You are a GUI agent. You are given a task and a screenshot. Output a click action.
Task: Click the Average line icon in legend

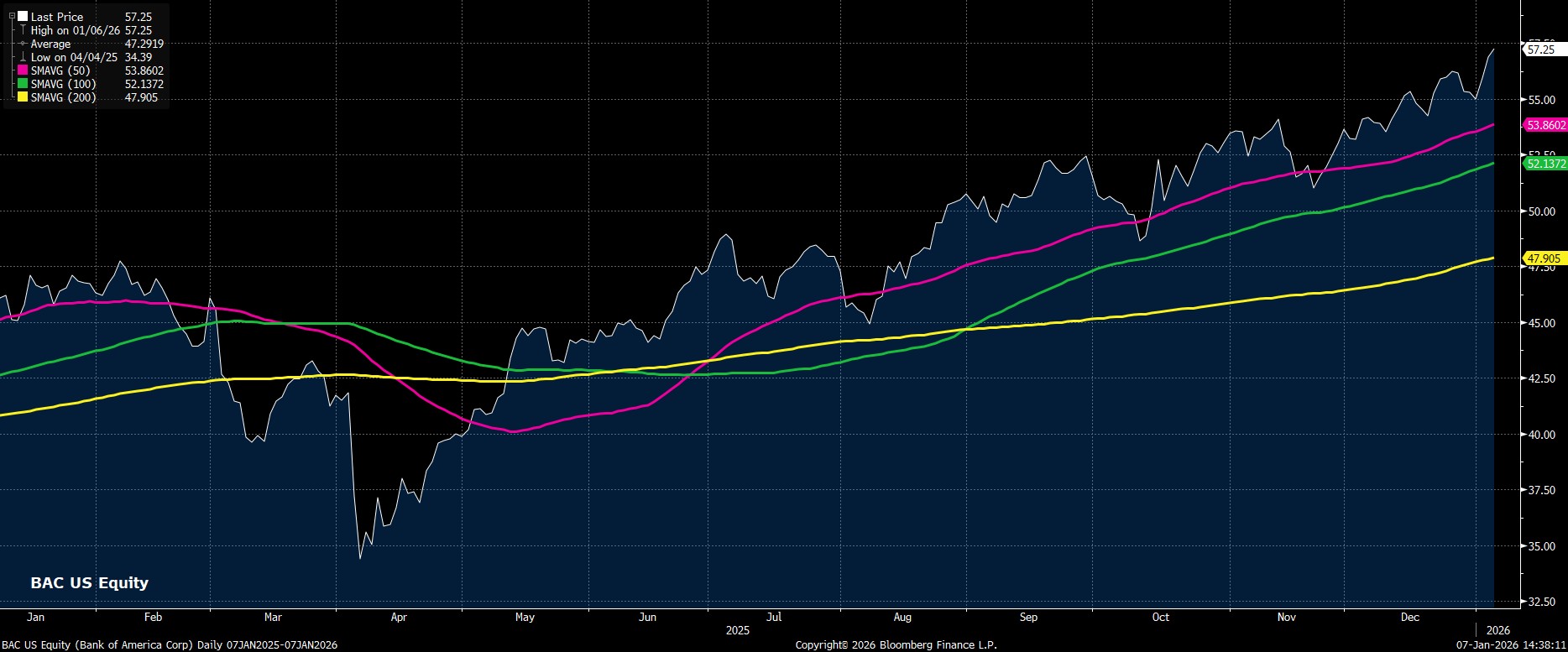point(23,44)
